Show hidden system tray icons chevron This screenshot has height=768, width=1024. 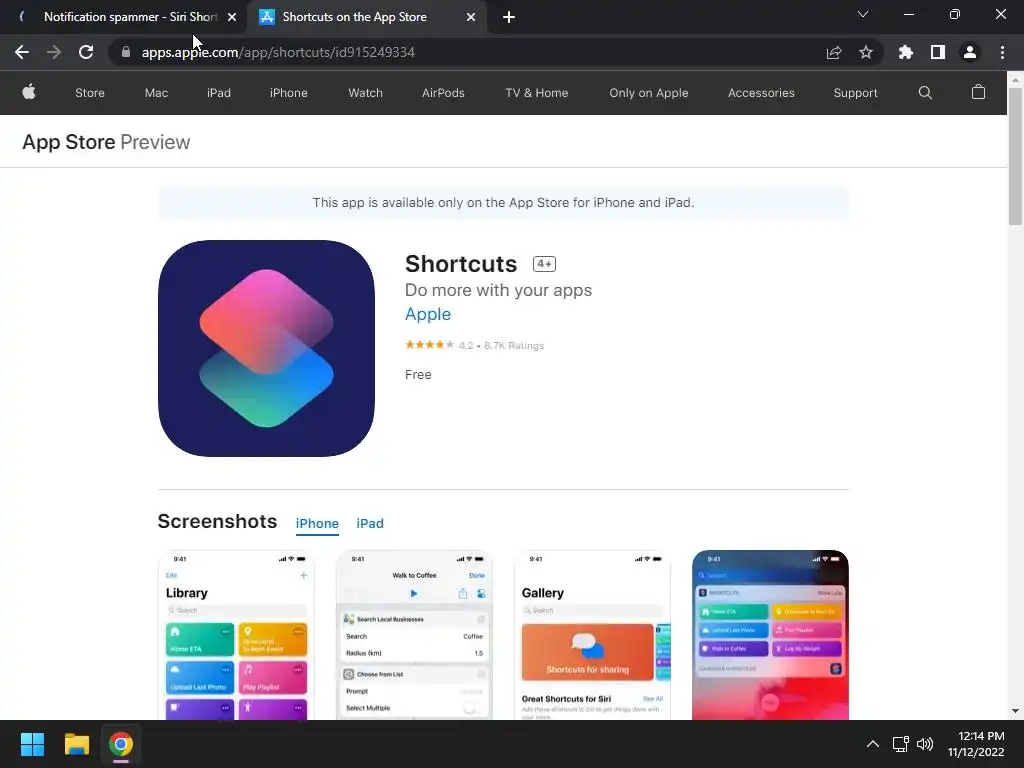click(x=872, y=744)
